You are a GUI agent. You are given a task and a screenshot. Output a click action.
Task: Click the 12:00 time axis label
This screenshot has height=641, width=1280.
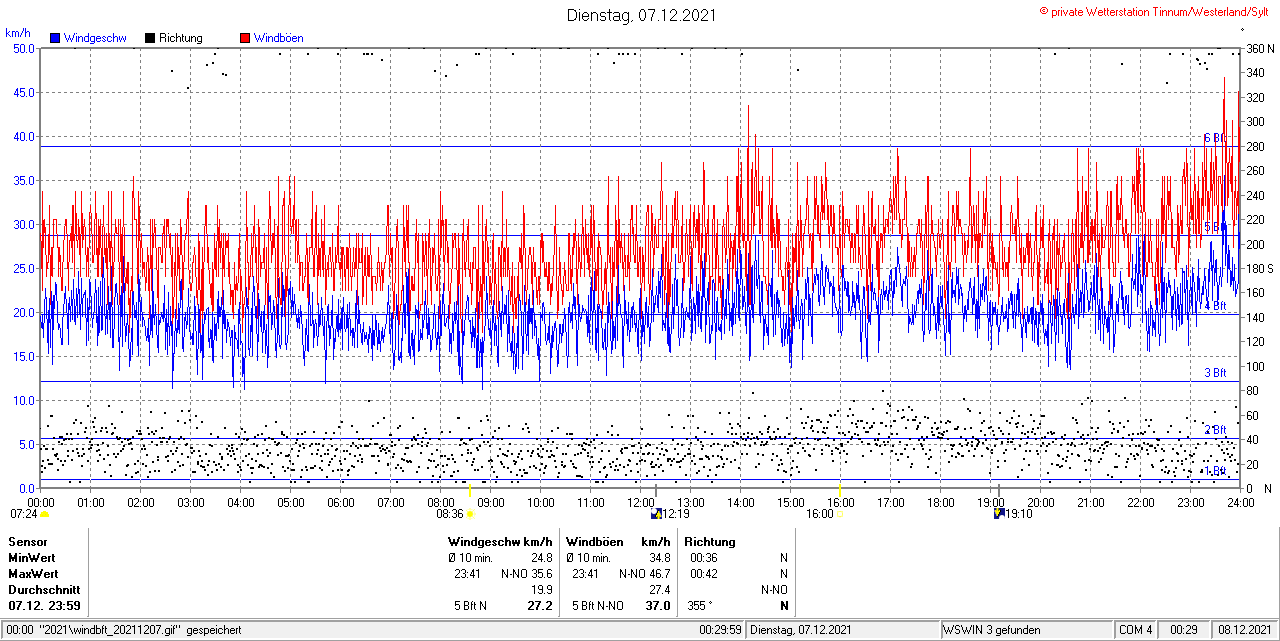pyautogui.click(x=640, y=502)
